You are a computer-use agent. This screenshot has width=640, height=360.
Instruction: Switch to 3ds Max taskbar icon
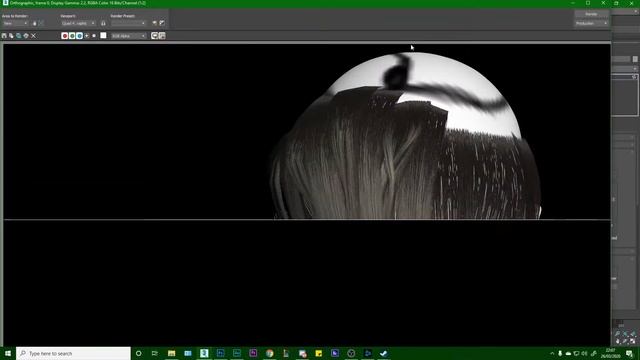coord(204,353)
